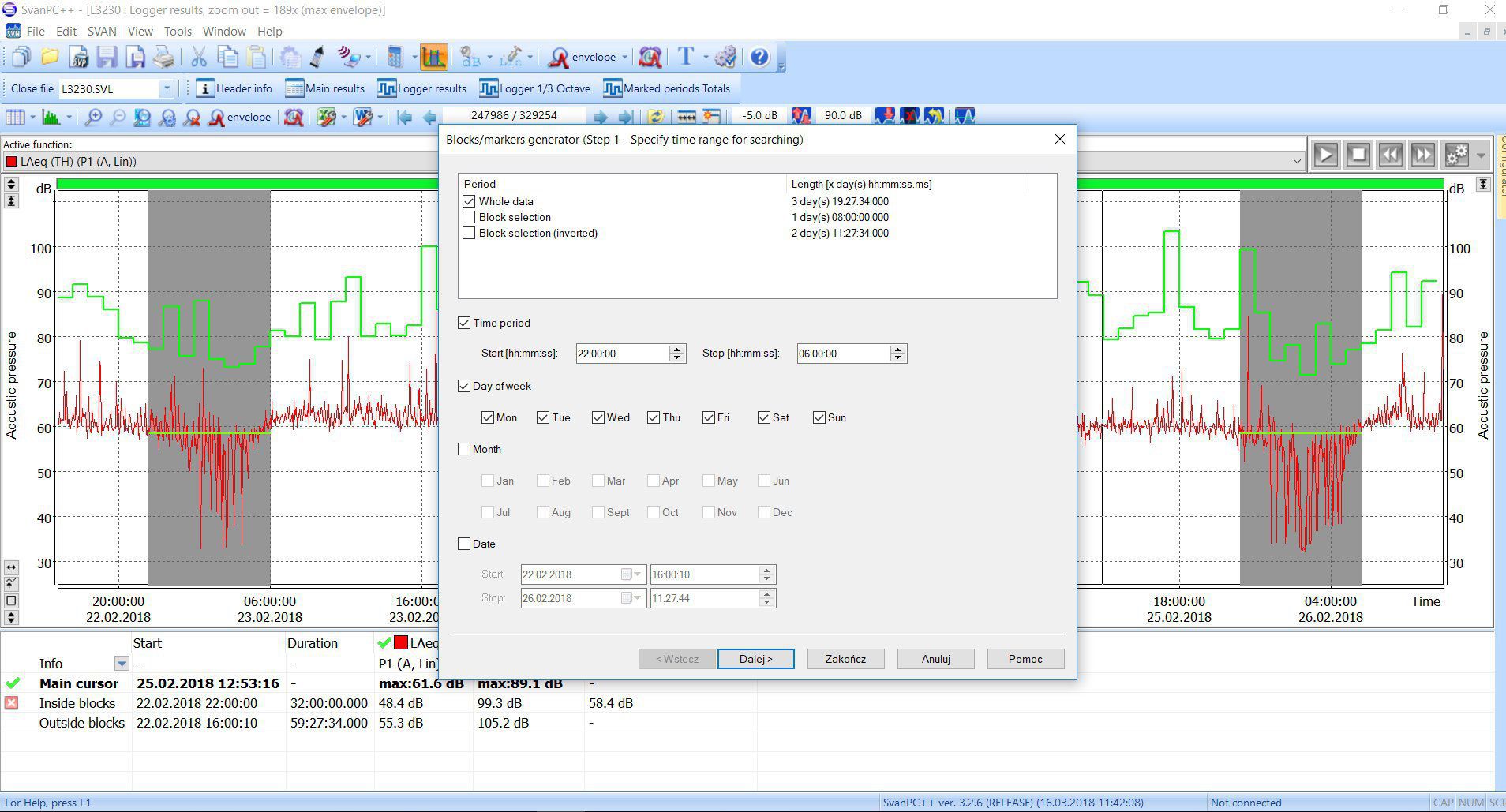Click the alarm clock icon in the main toolbar
Image resolution: width=1506 pixels, height=812 pixels.
coord(650,57)
